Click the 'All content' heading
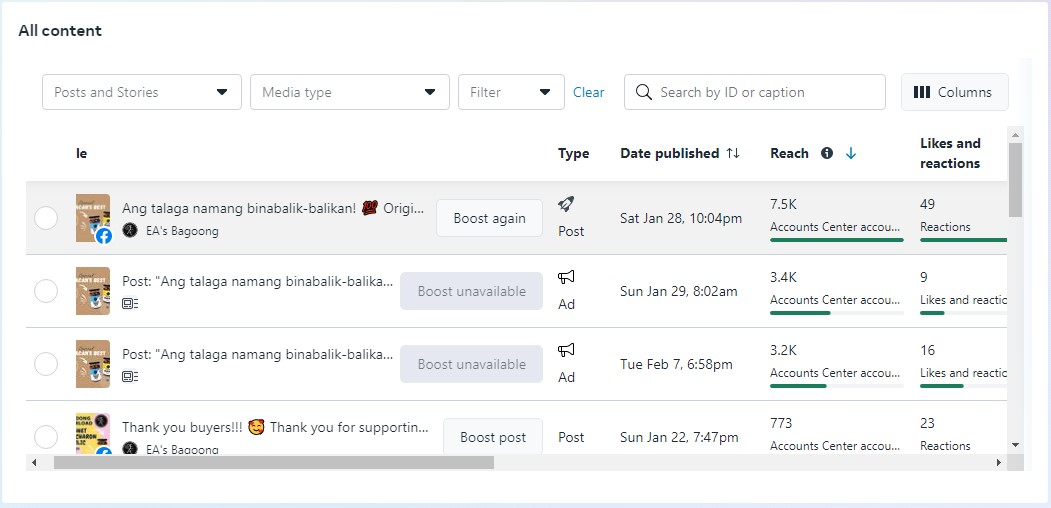The width and height of the screenshot is (1051, 508). tap(60, 31)
